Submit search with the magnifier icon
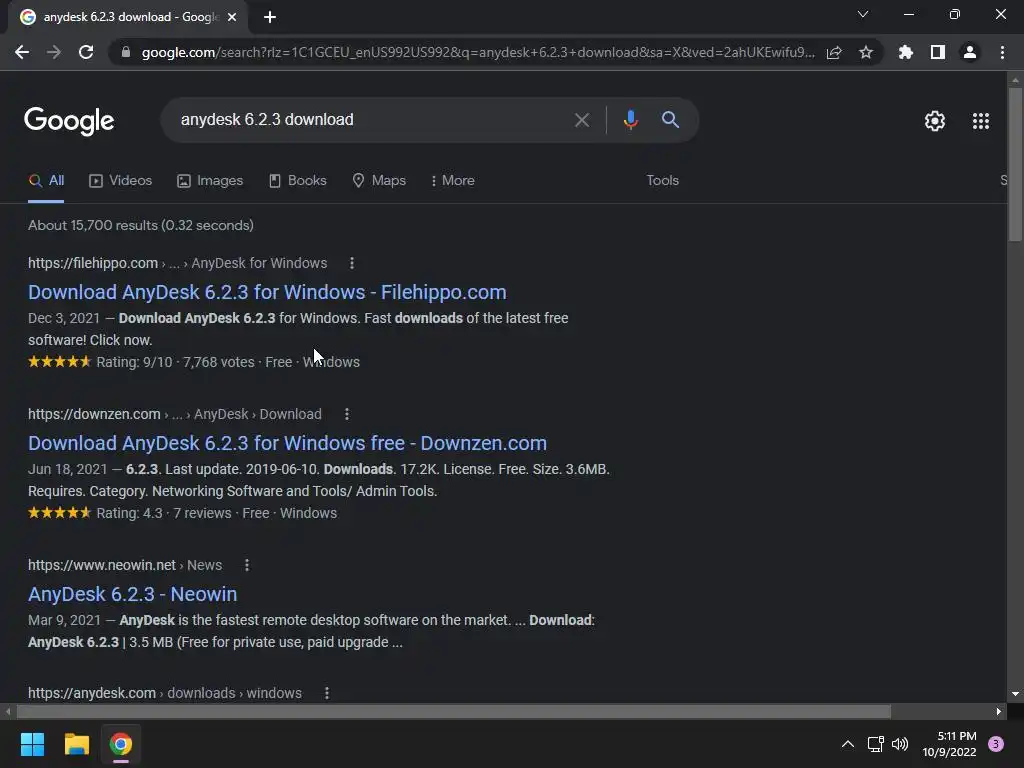 click(x=670, y=120)
